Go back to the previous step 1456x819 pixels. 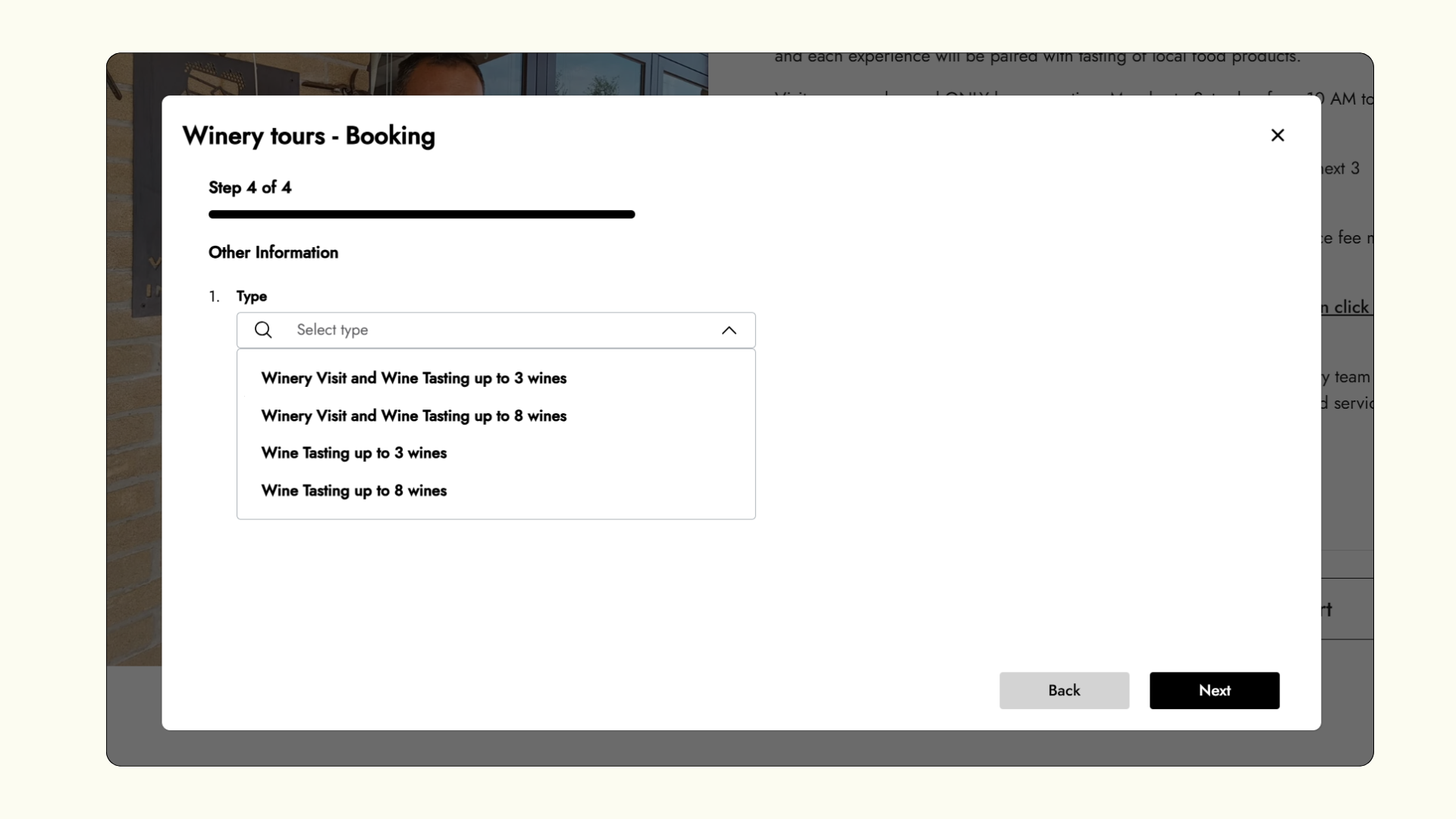tap(1064, 690)
